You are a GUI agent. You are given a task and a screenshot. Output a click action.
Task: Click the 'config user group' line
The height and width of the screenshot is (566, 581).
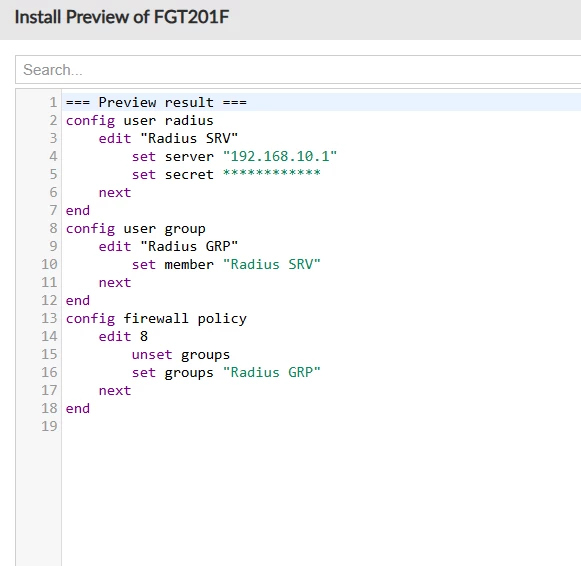[135, 229]
